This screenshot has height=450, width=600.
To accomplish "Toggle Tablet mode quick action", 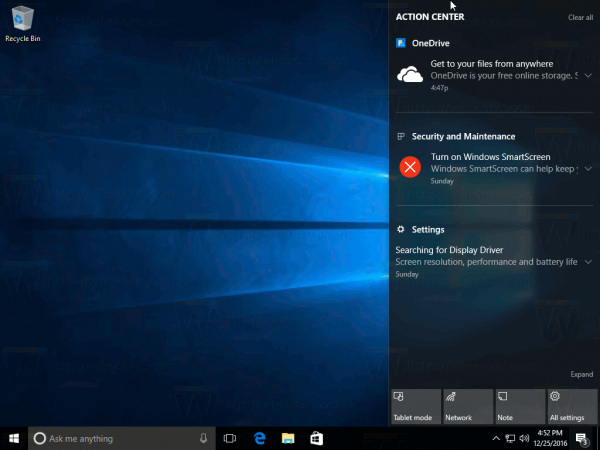I will click(416, 406).
